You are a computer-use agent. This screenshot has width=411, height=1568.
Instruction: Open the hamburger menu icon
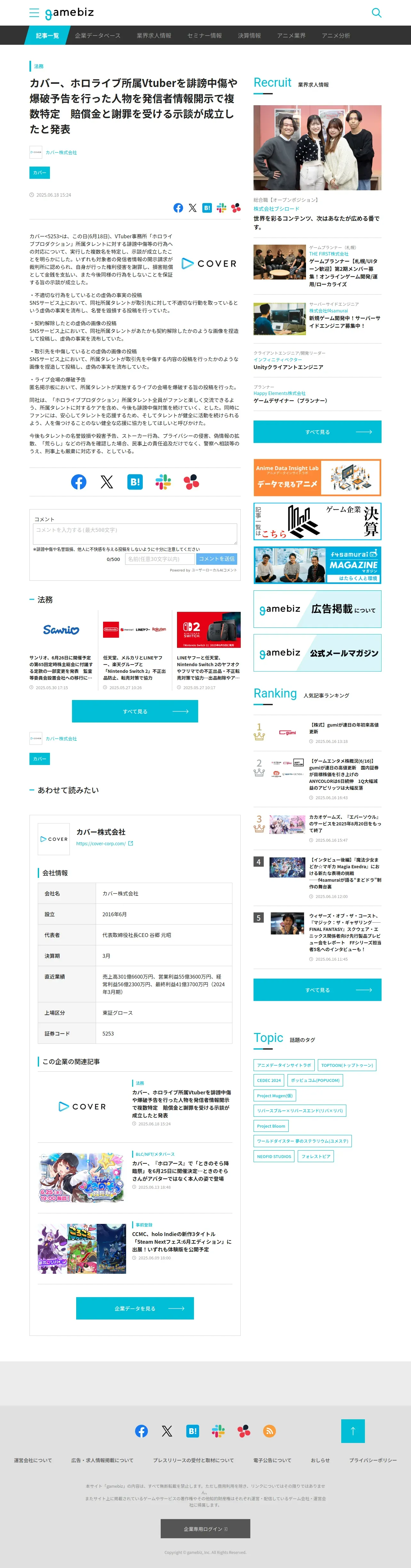(34, 13)
